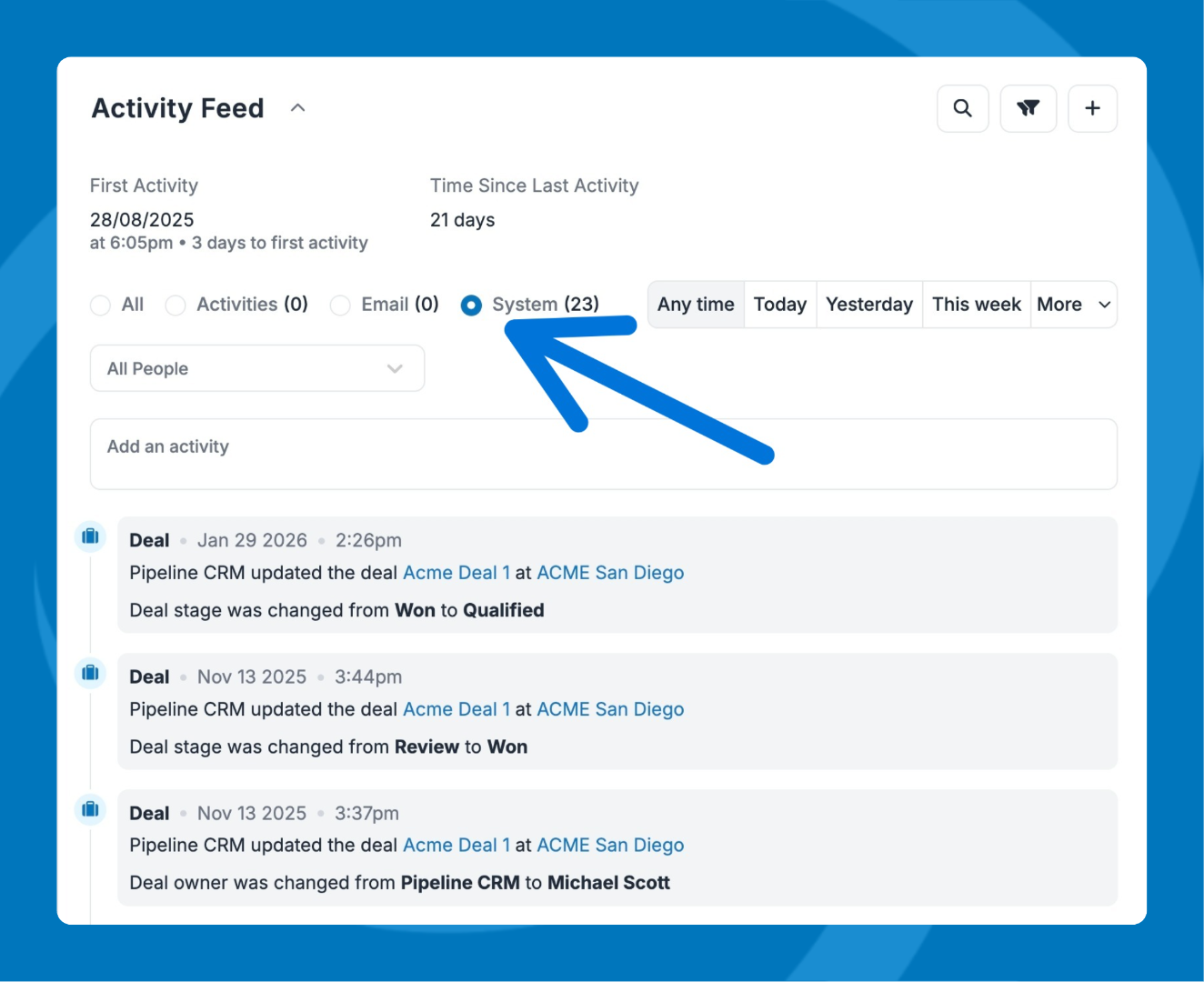The width and height of the screenshot is (1204, 982).
Task: Click briefcase icon on 3:37pm deal entry
Action: [90, 809]
